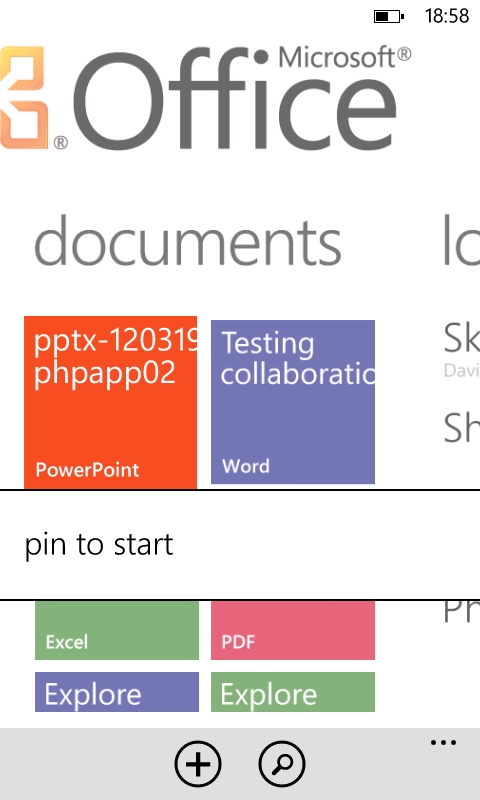Open the green Excel document tile

point(117,631)
